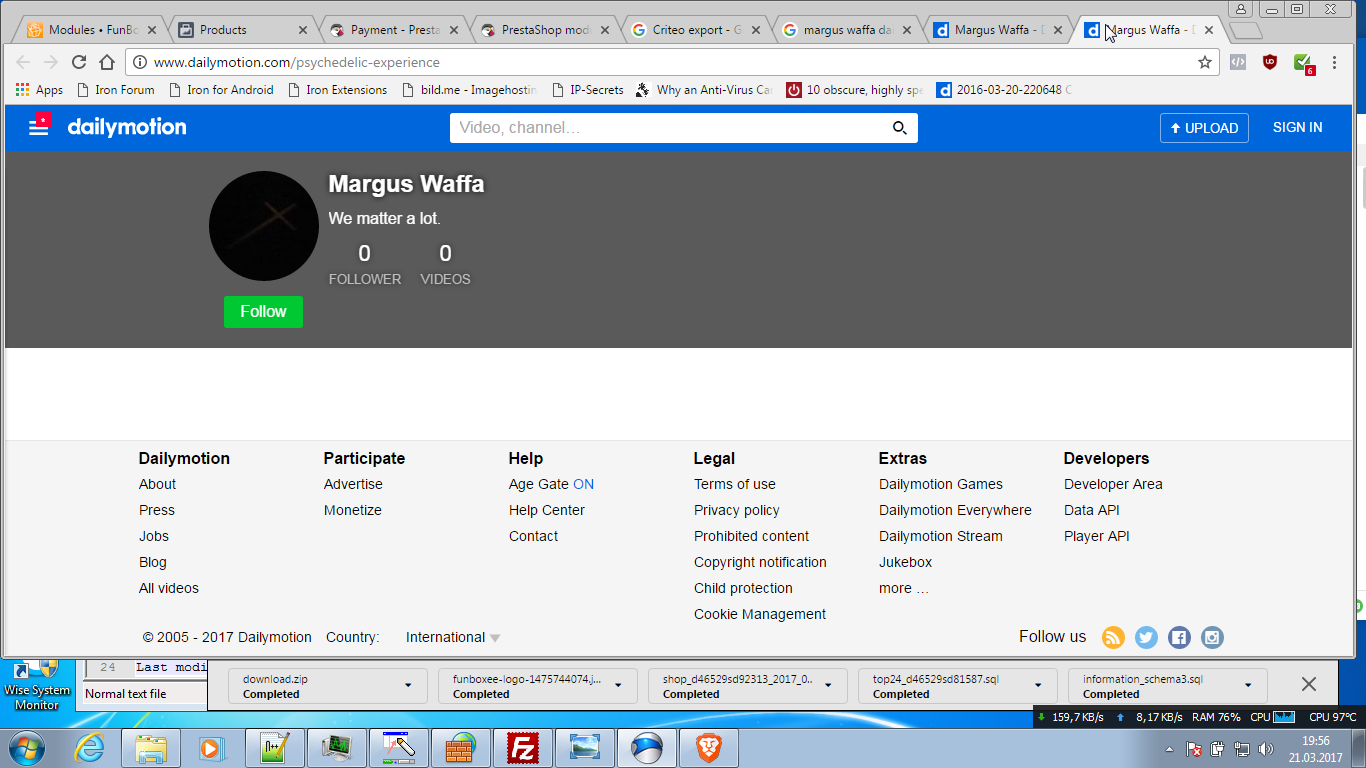Image resolution: width=1366 pixels, height=768 pixels.
Task: Open the Dailymotion hamburger menu icon
Action: pos(39,127)
